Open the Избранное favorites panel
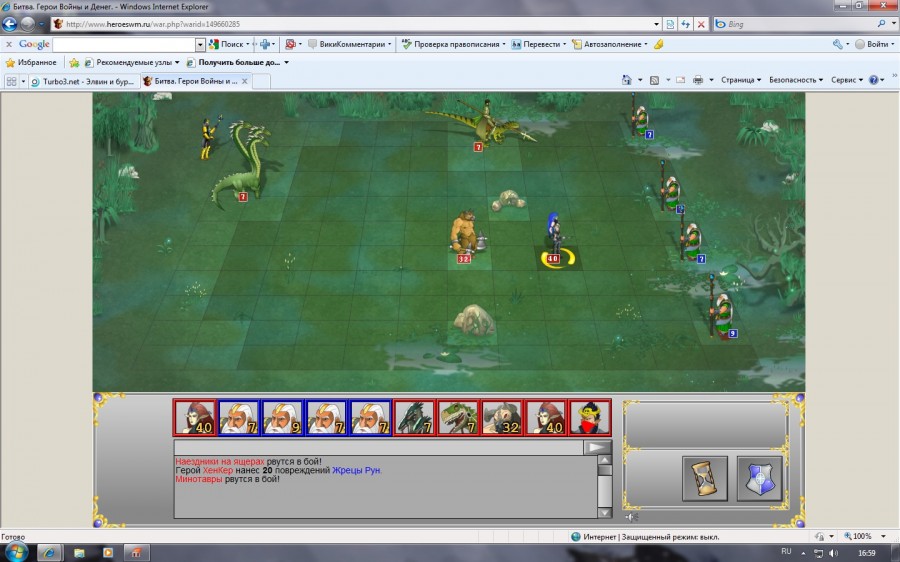900x562 pixels. (x=31, y=62)
